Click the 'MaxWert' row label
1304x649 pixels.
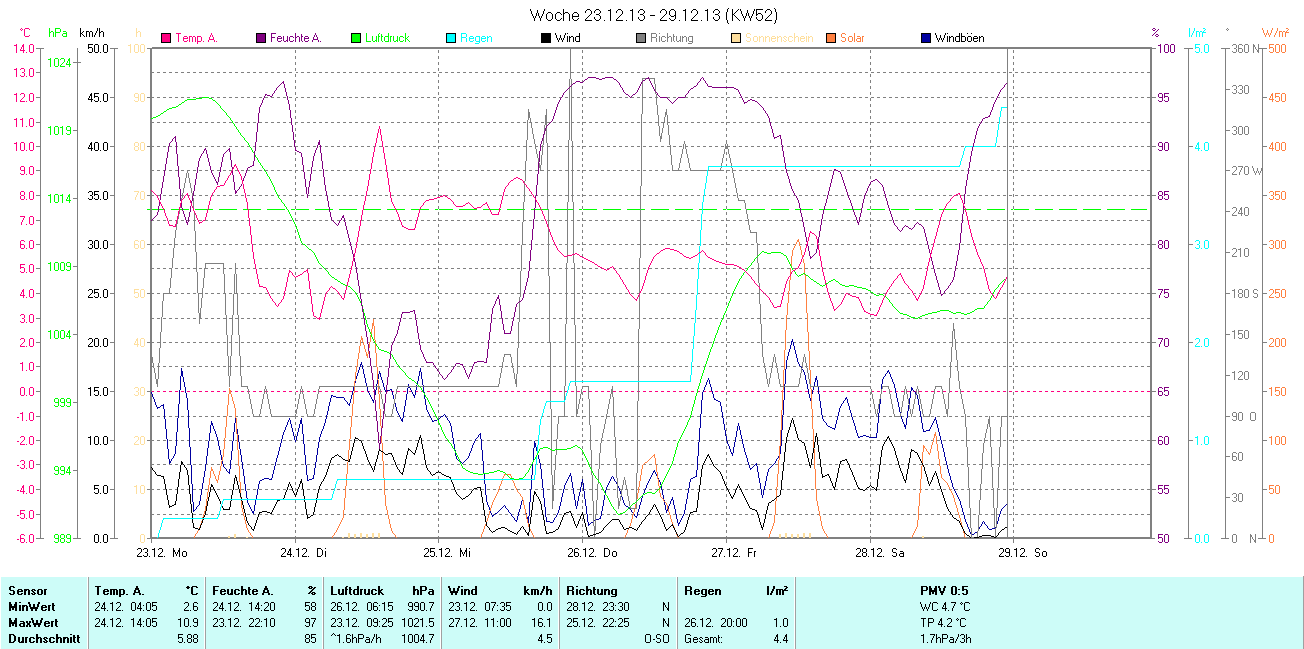32,623
